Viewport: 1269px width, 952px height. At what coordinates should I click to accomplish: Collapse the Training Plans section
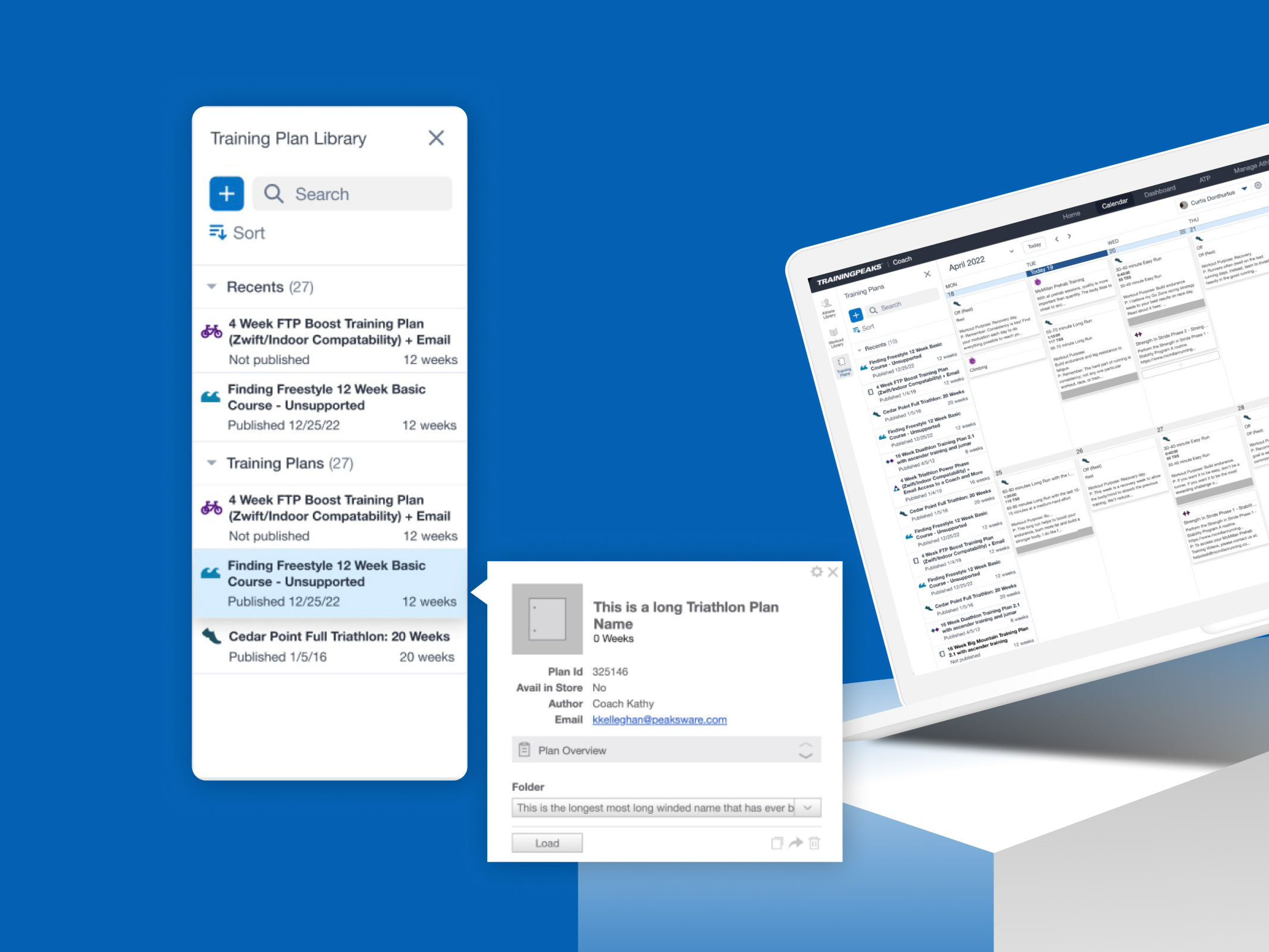coord(212,463)
